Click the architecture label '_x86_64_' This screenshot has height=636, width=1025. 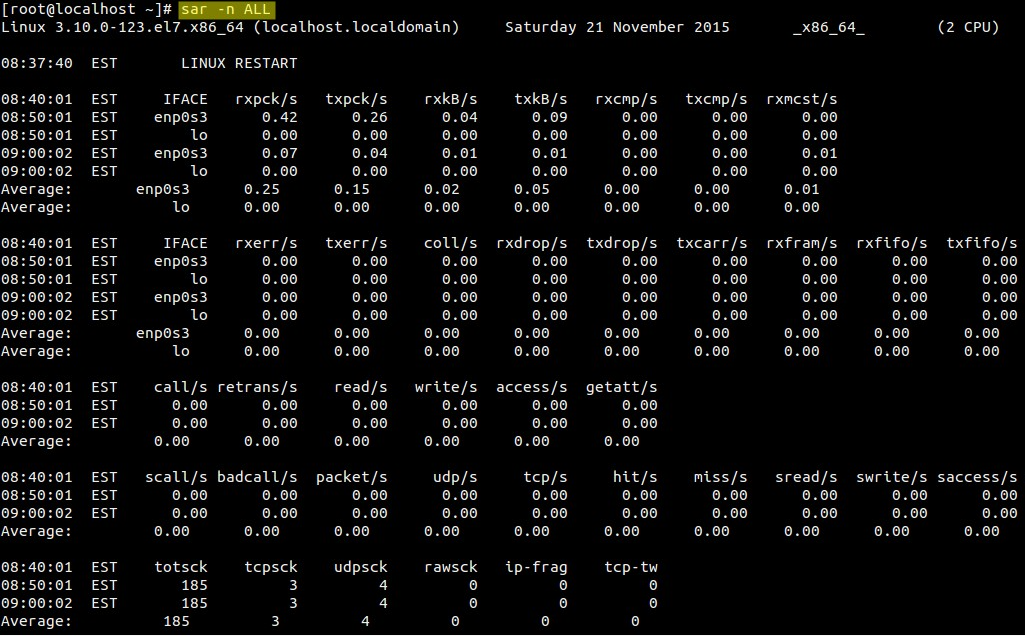tap(829, 28)
